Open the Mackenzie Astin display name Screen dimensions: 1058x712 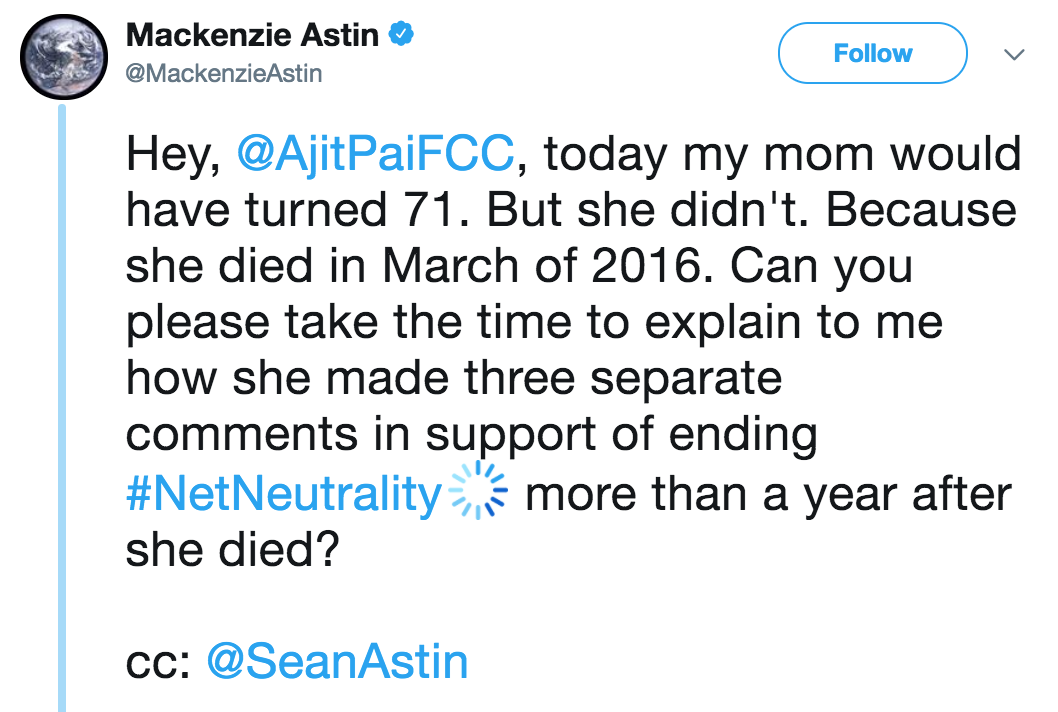253,36
